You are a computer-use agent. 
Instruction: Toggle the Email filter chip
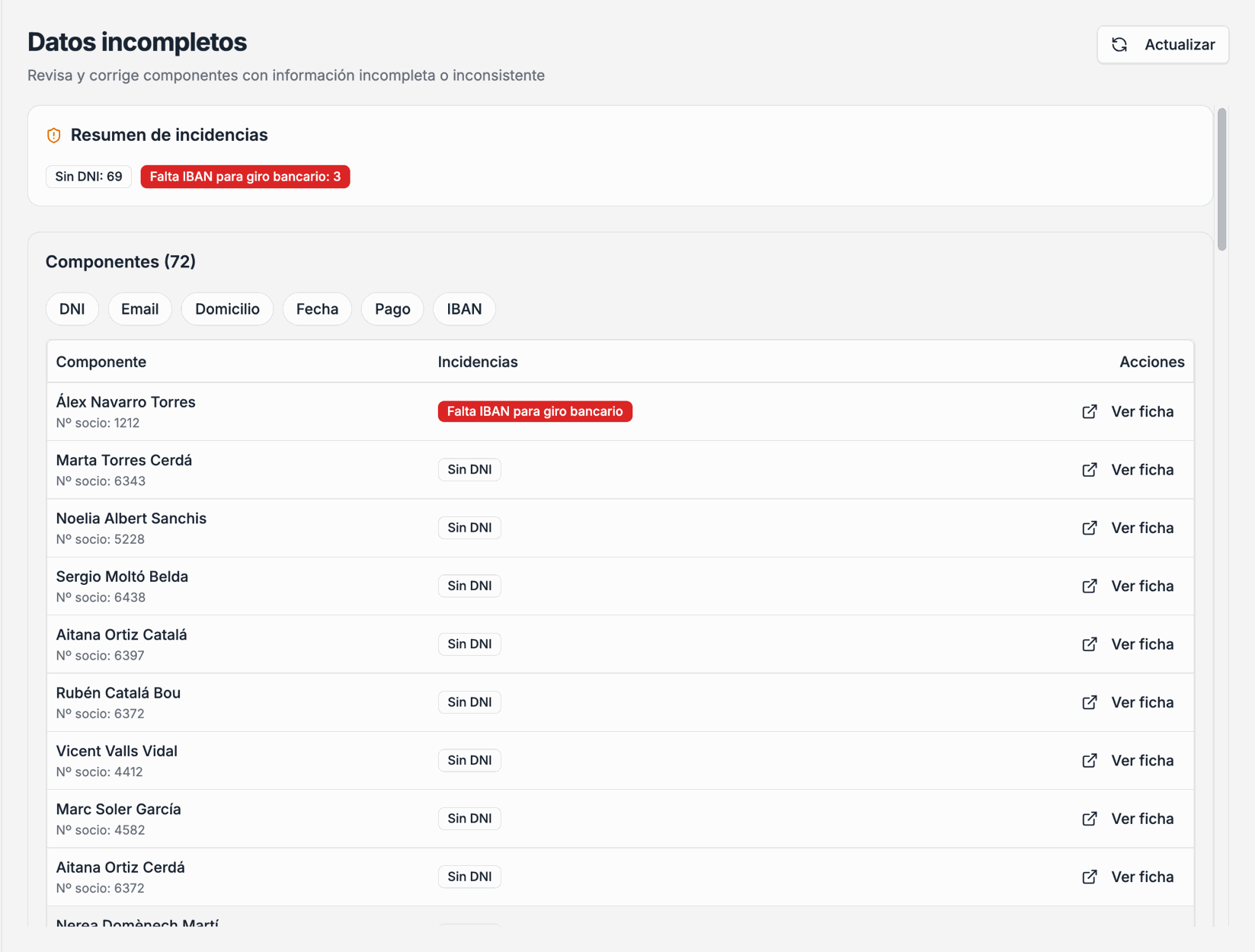pos(140,309)
